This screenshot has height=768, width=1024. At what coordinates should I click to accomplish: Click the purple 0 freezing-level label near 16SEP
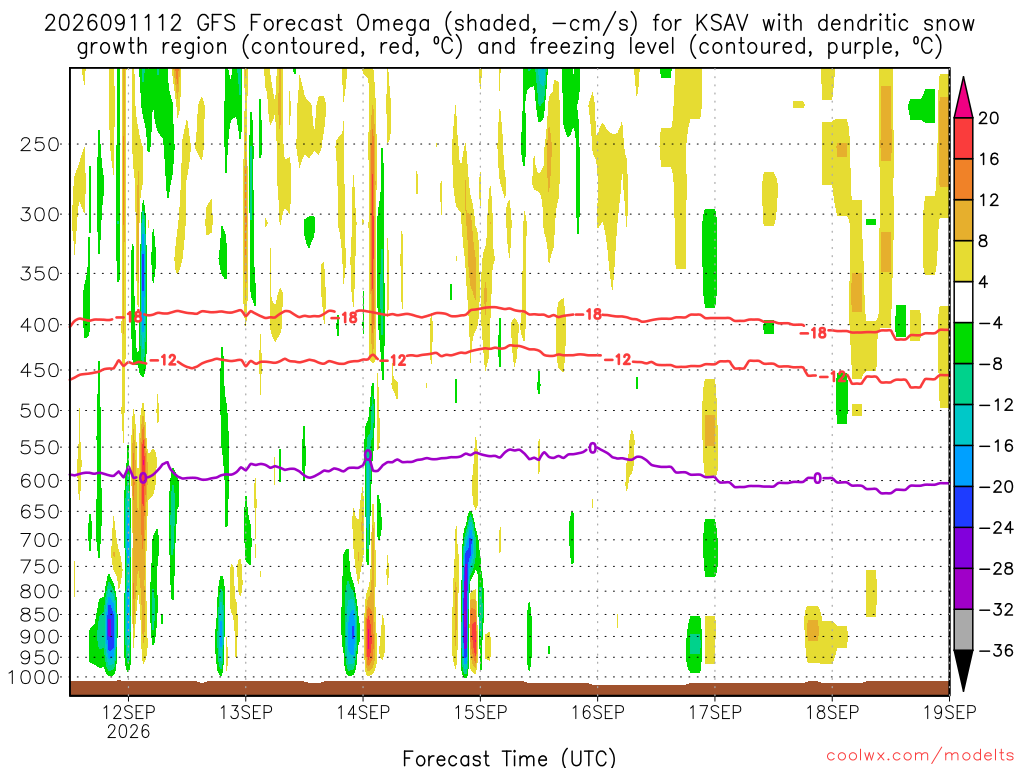click(x=592, y=448)
